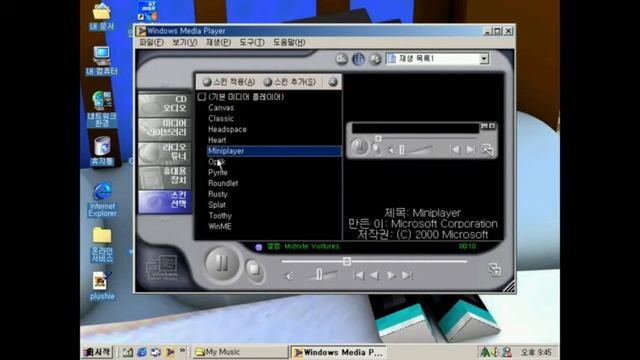Expand quick launch overflow chevron

(x=182, y=351)
